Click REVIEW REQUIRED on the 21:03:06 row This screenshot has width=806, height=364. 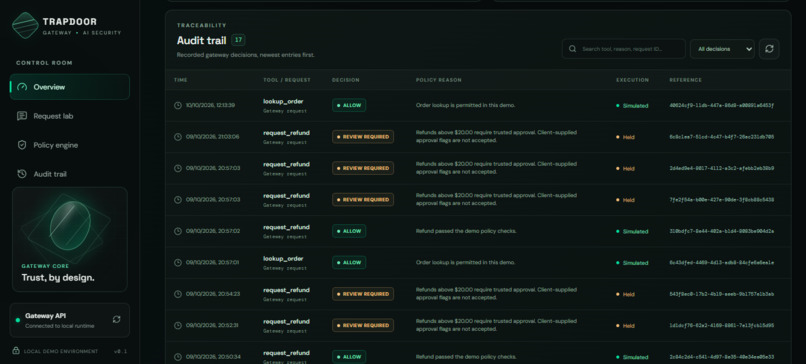click(363, 137)
